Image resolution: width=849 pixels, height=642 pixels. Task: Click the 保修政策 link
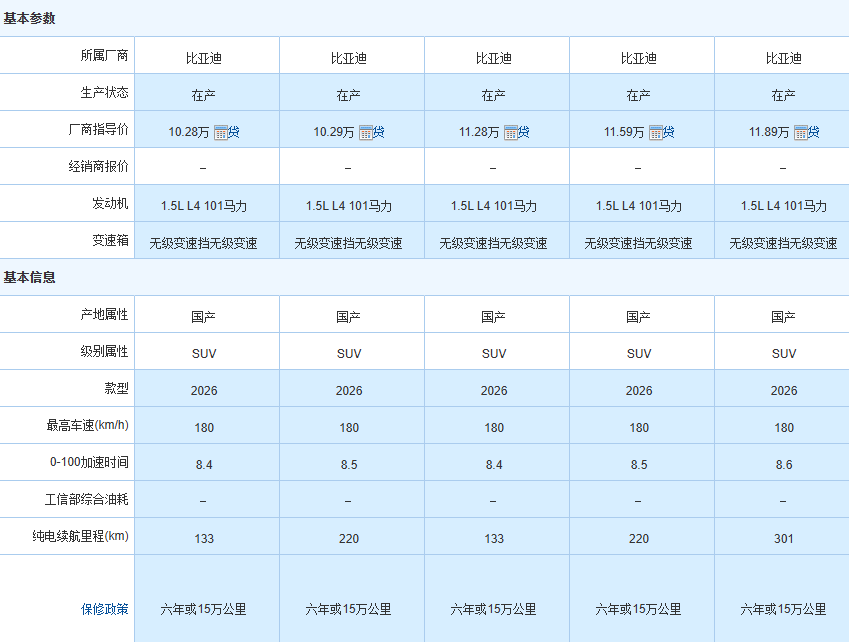point(105,609)
